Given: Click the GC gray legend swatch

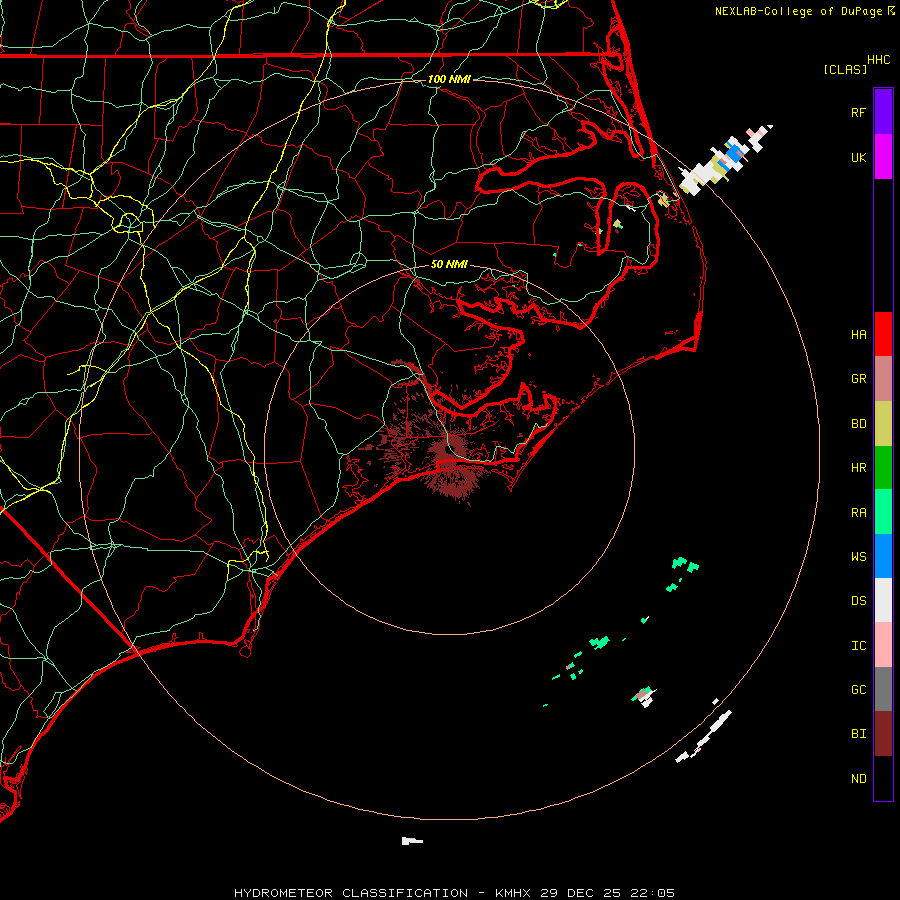Looking at the screenshot, I should click(883, 689).
